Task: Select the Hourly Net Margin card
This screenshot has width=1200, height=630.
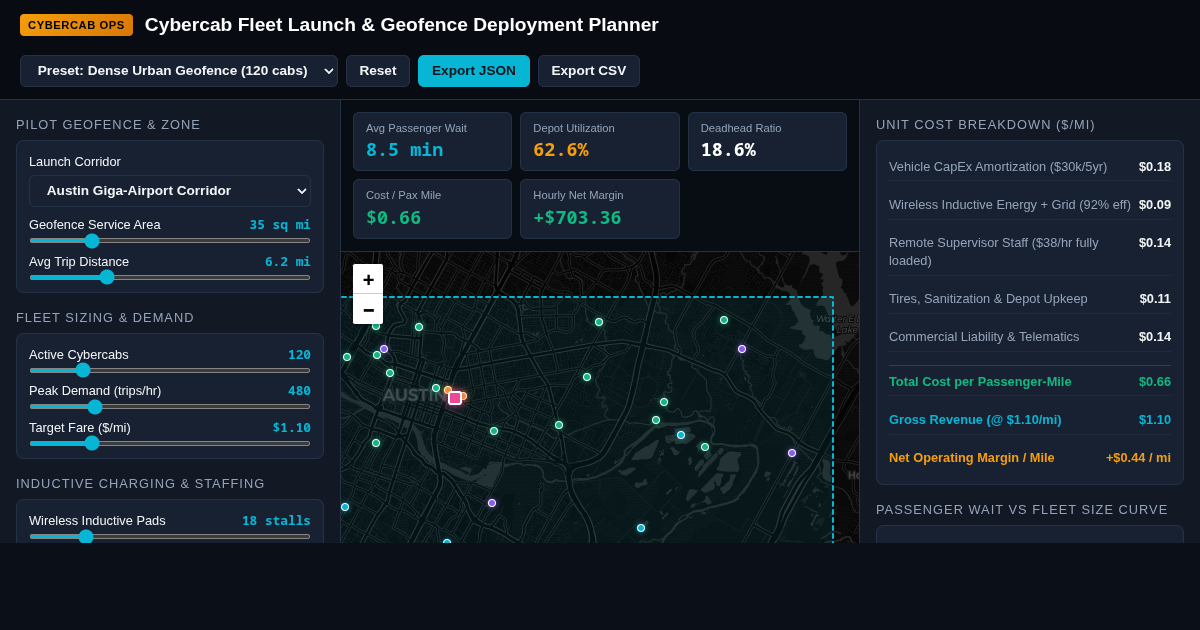Action: pos(600,209)
